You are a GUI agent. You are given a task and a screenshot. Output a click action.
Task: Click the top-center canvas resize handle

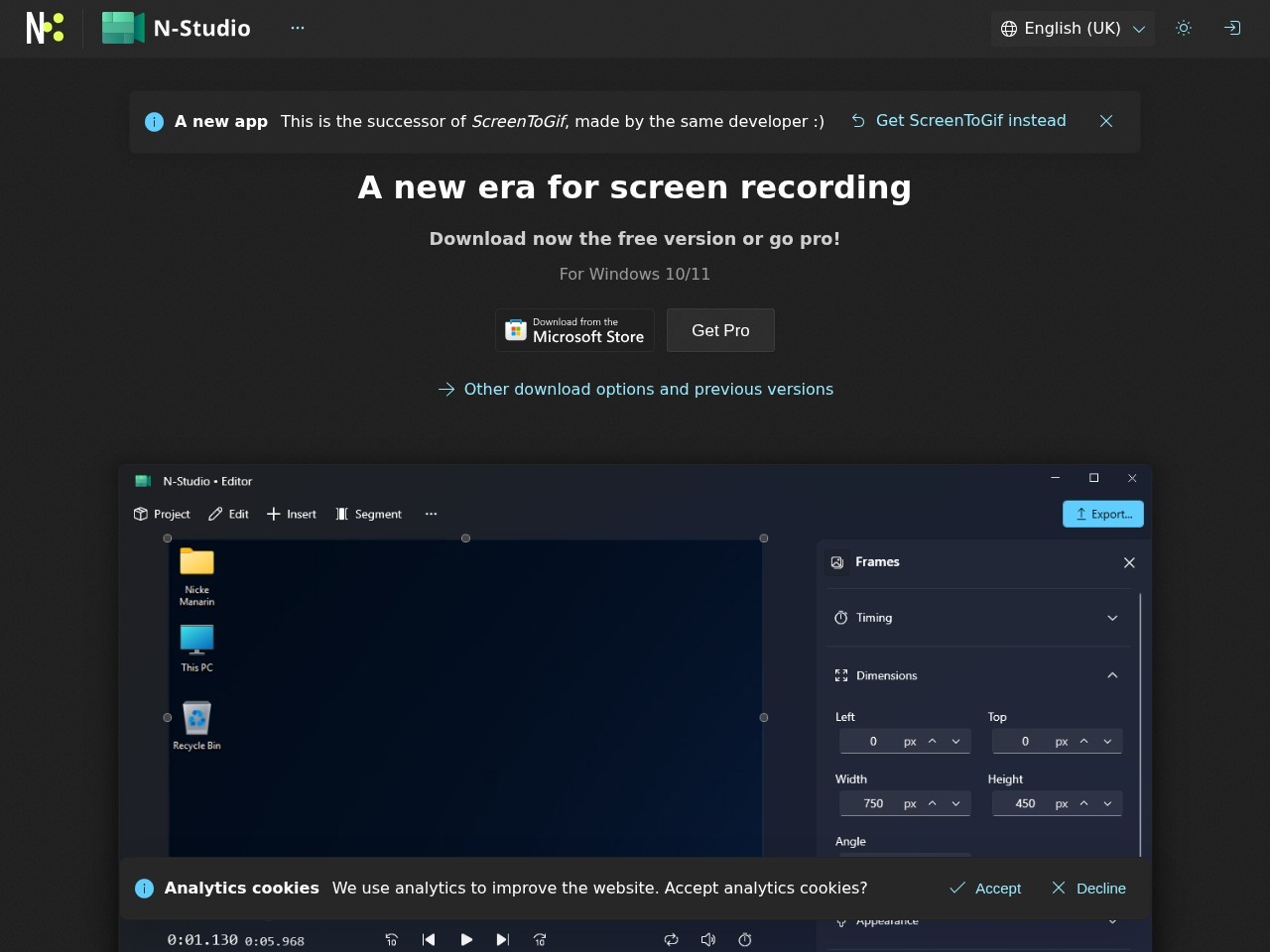tap(465, 538)
